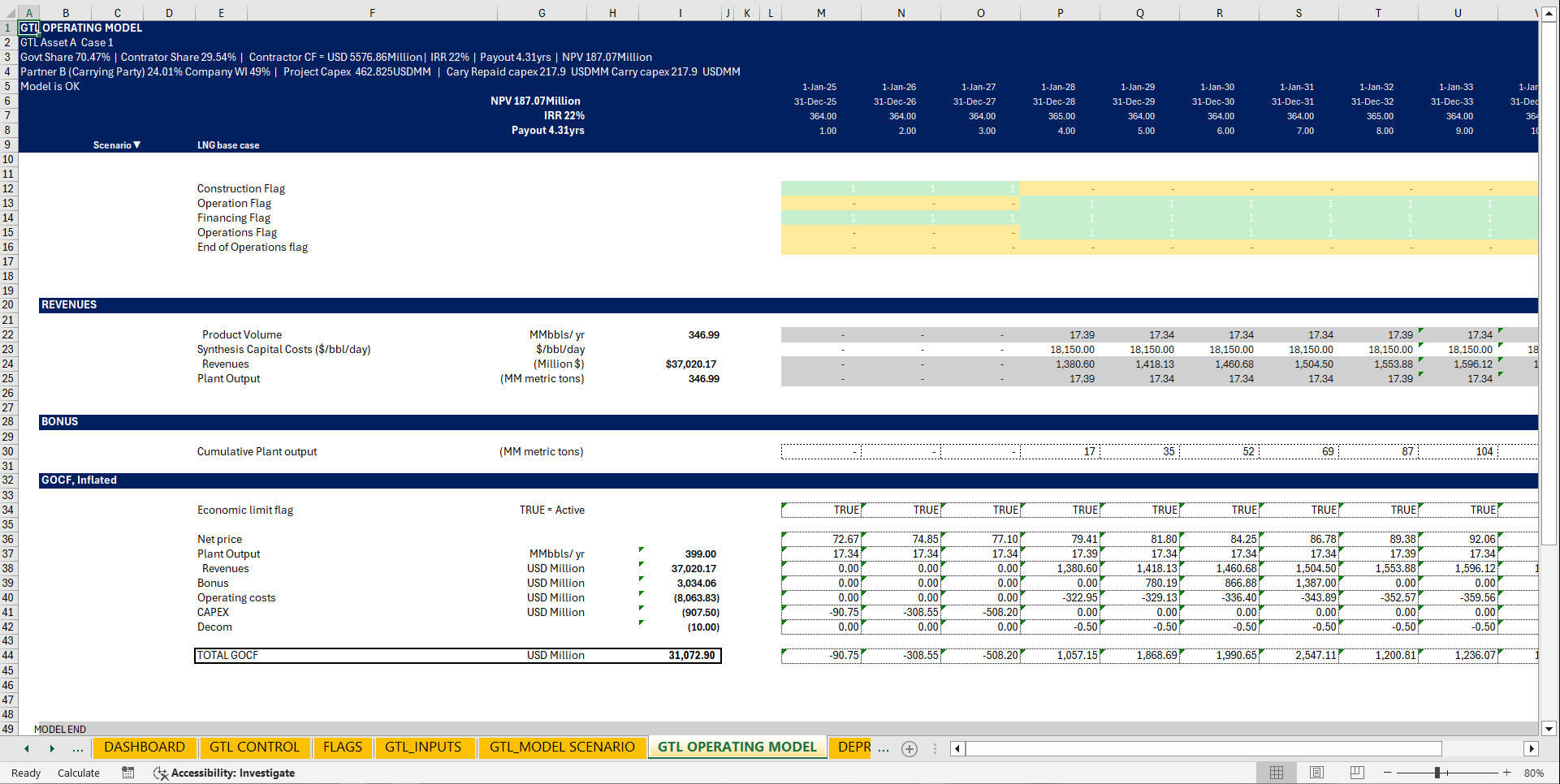The width and height of the screenshot is (1560, 784).
Task: Switch to Normal view in status bar
Action: tap(1277, 773)
